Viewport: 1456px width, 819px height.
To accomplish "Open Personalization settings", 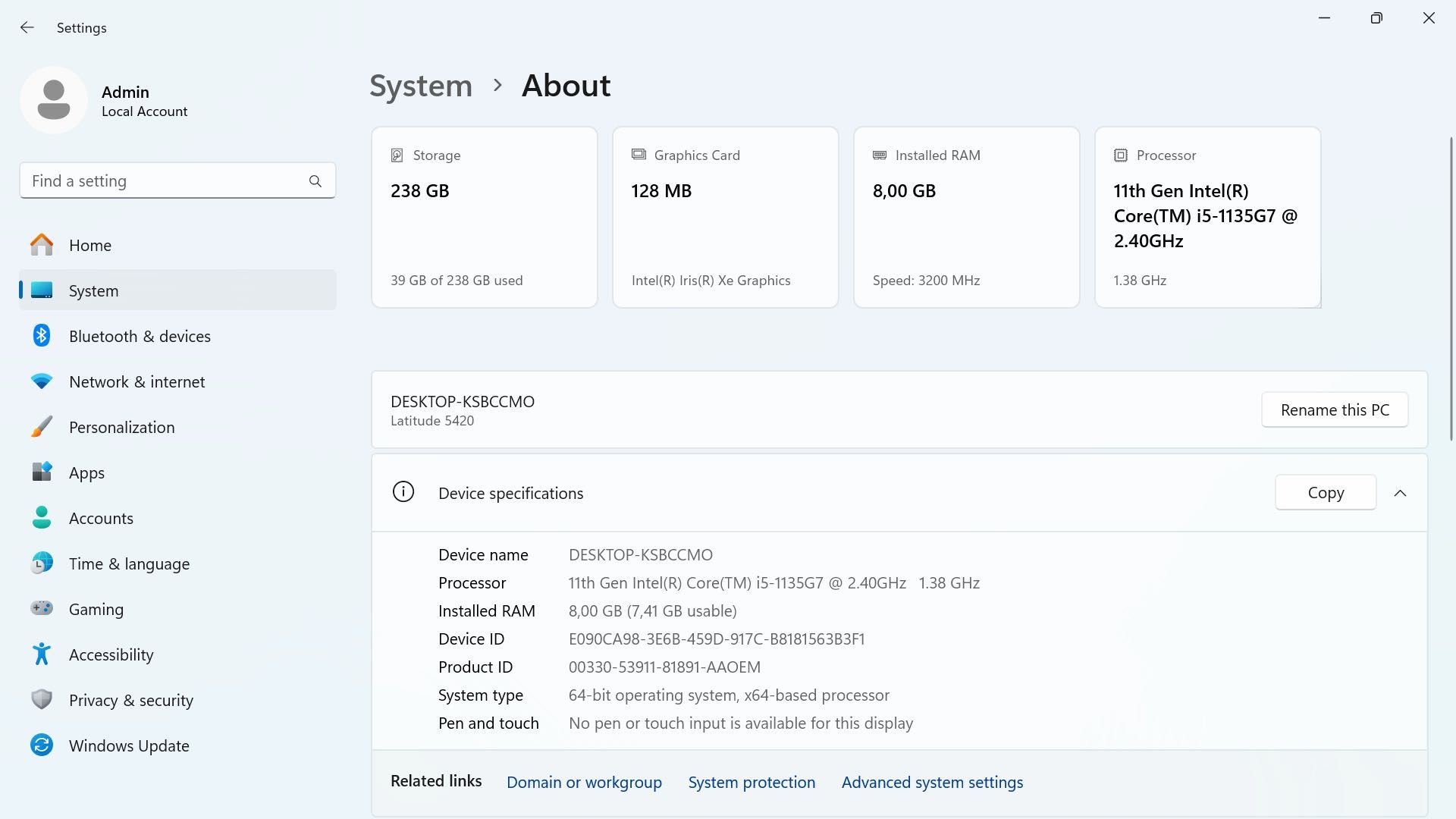I will click(x=177, y=427).
